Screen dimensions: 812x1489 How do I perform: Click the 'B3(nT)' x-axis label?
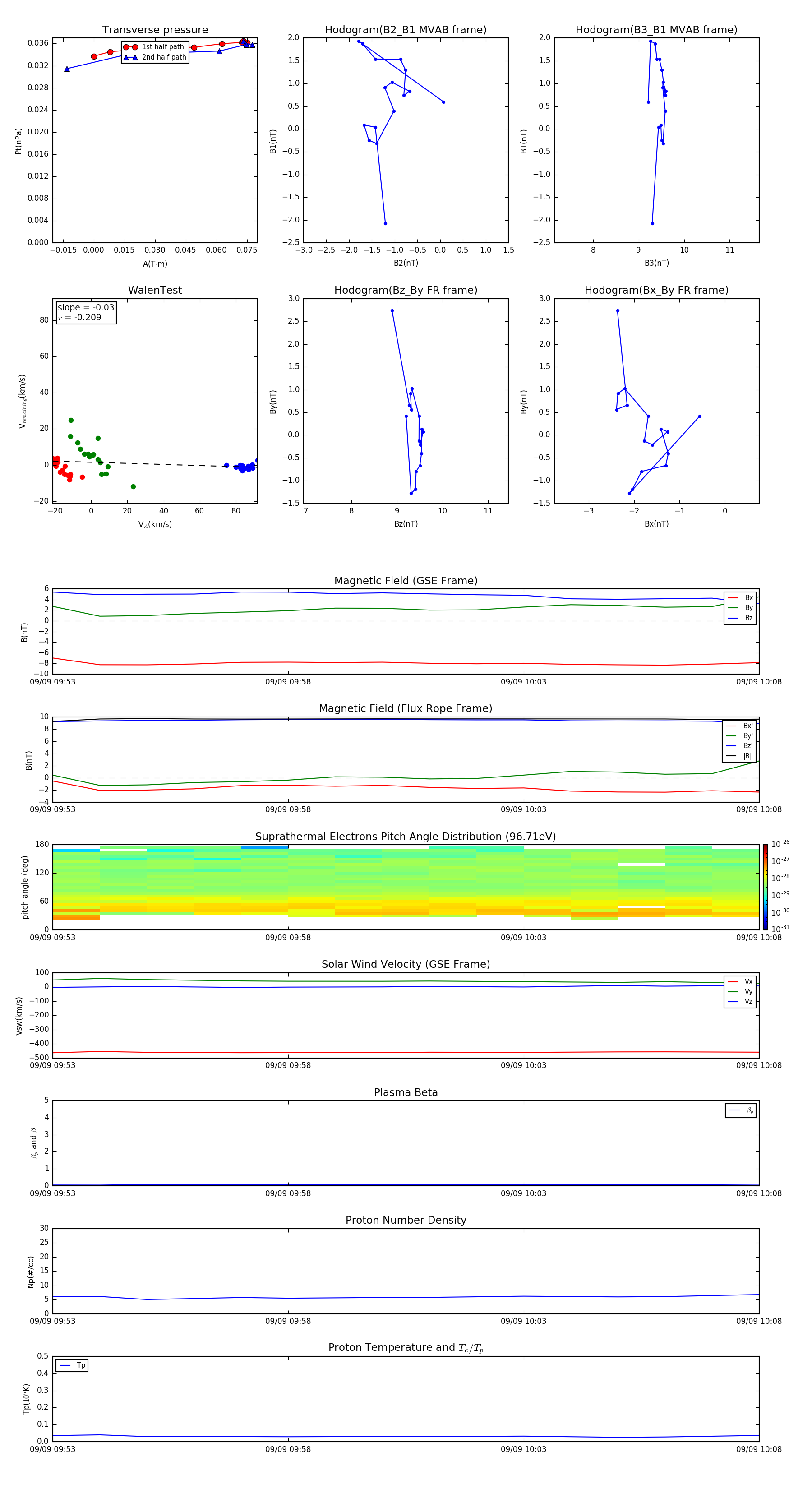[x=656, y=263]
